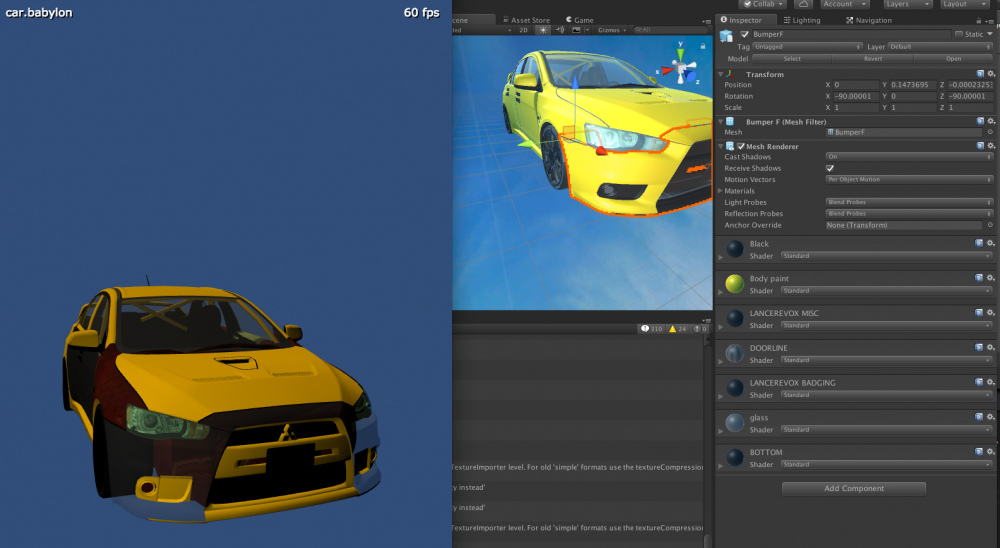Open the Tag dropdown showing Untagged
The height and width of the screenshot is (548, 1000).
coord(809,47)
